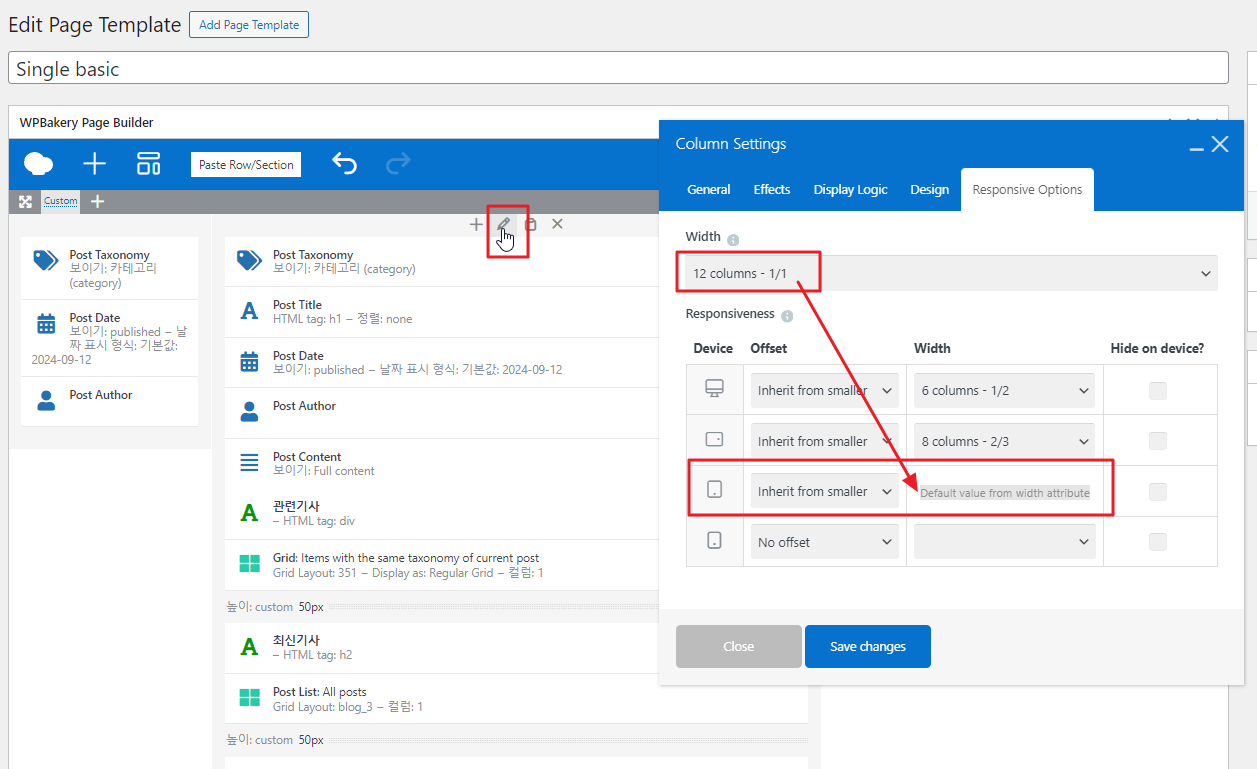This screenshot has width=1257, height=769.
Task: Click the landscape tablet device icon
Action: pos(714,439)
